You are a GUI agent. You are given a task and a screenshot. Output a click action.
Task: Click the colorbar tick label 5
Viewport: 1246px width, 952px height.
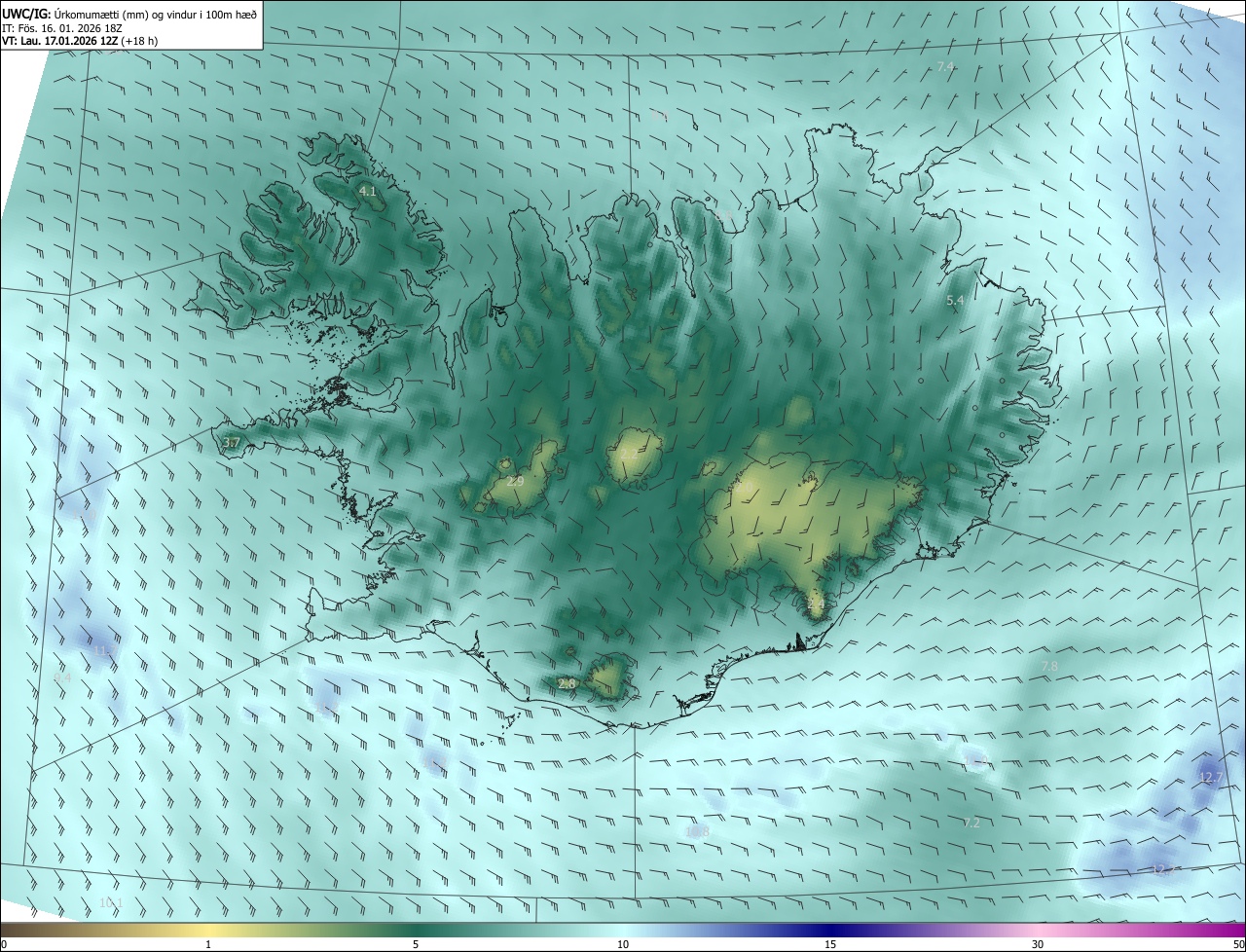tap(416, 944)
